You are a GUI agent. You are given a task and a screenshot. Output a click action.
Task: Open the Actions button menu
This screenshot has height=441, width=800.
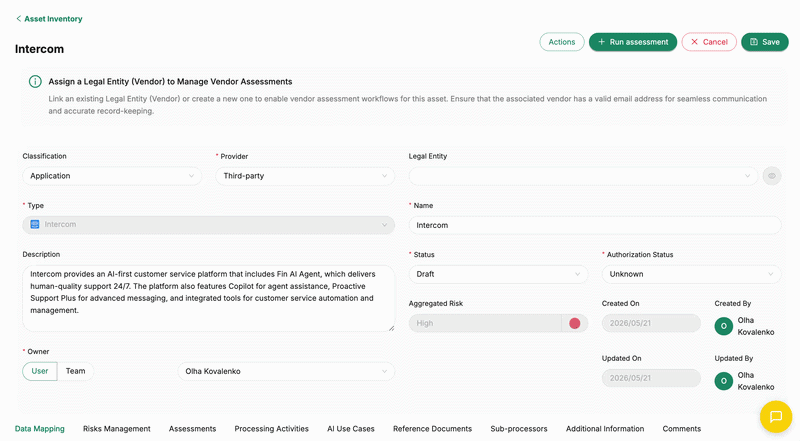click(x=562, y=42)
